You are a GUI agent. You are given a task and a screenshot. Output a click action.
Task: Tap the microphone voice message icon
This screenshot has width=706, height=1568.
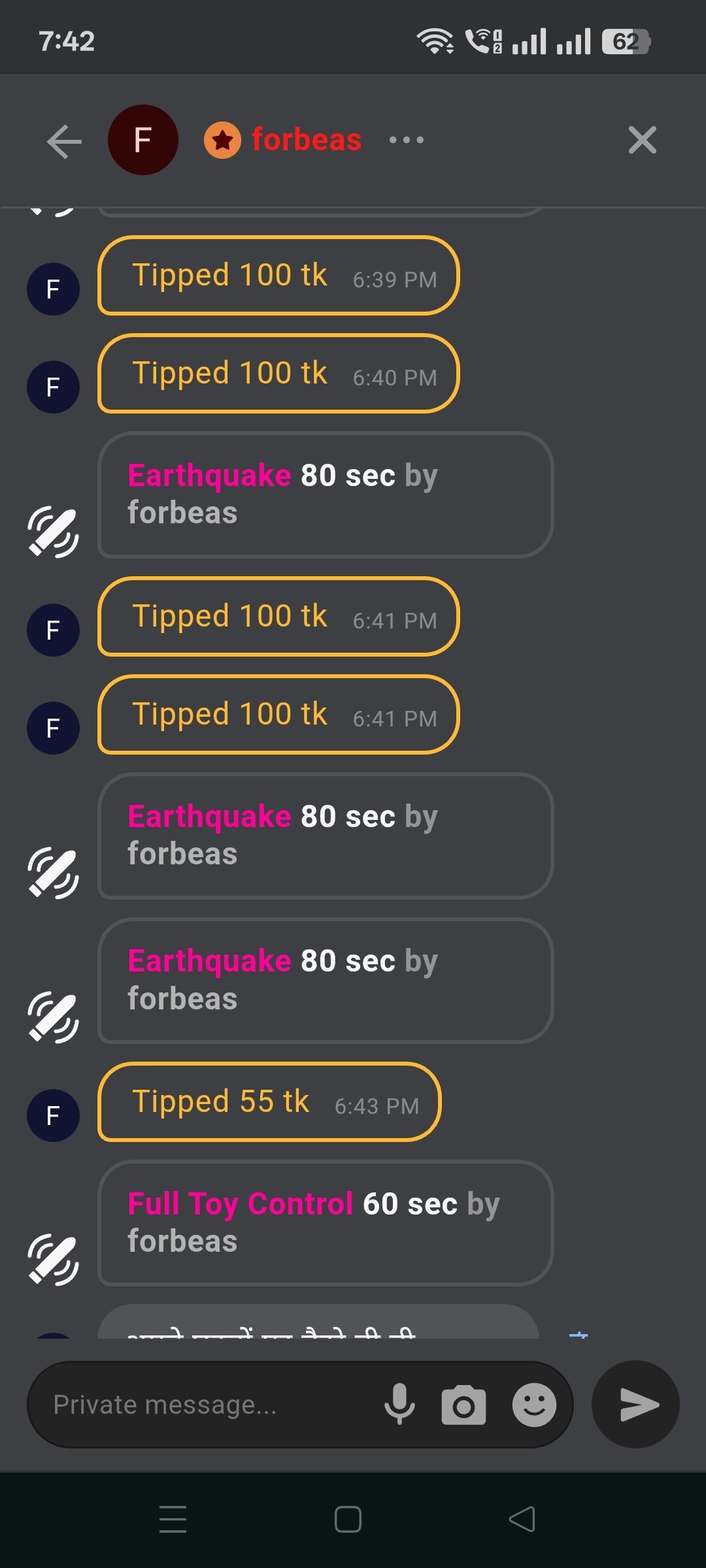[399, 1404]
